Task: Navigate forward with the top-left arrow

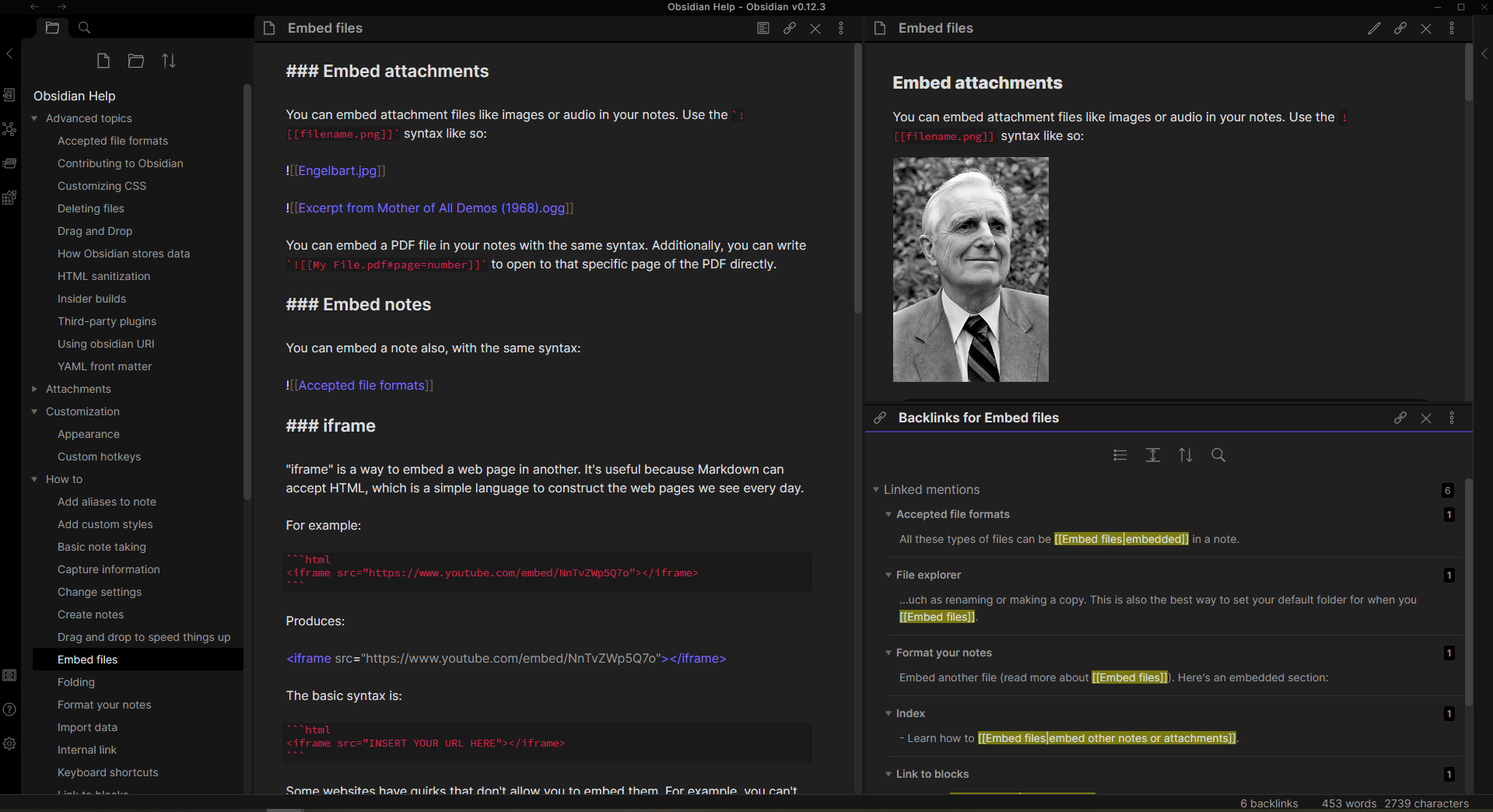Action: (61, 6)
